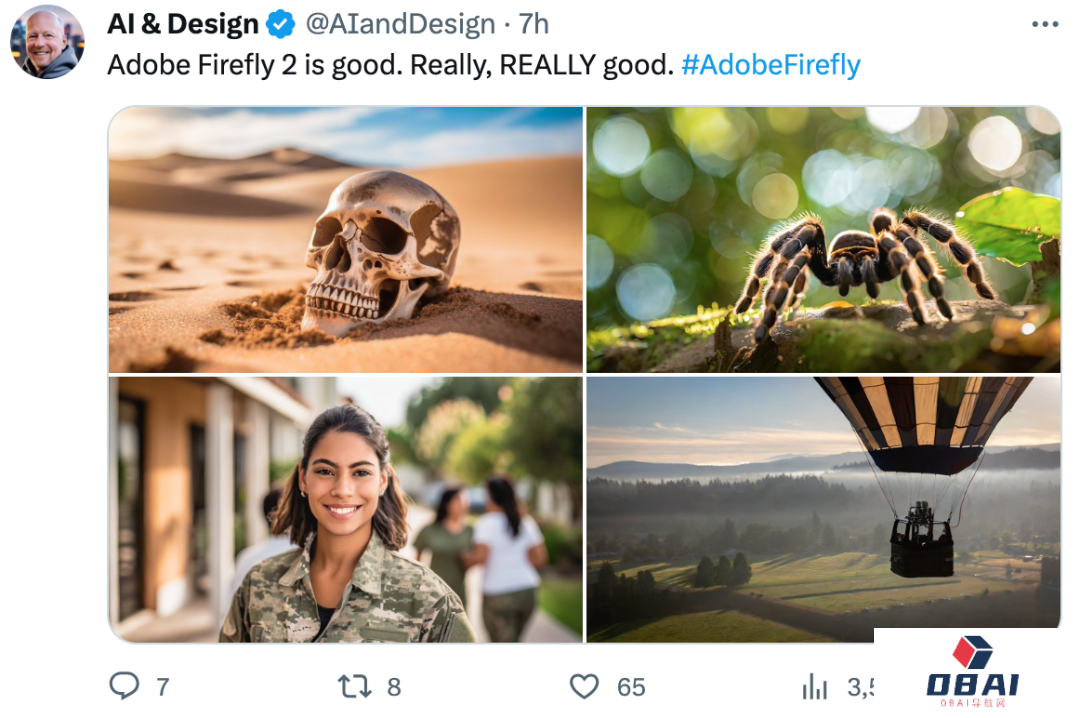This screenshot has width=1080, height=718.
Task: Click the like count 65
Action: [x=631, y=687]
